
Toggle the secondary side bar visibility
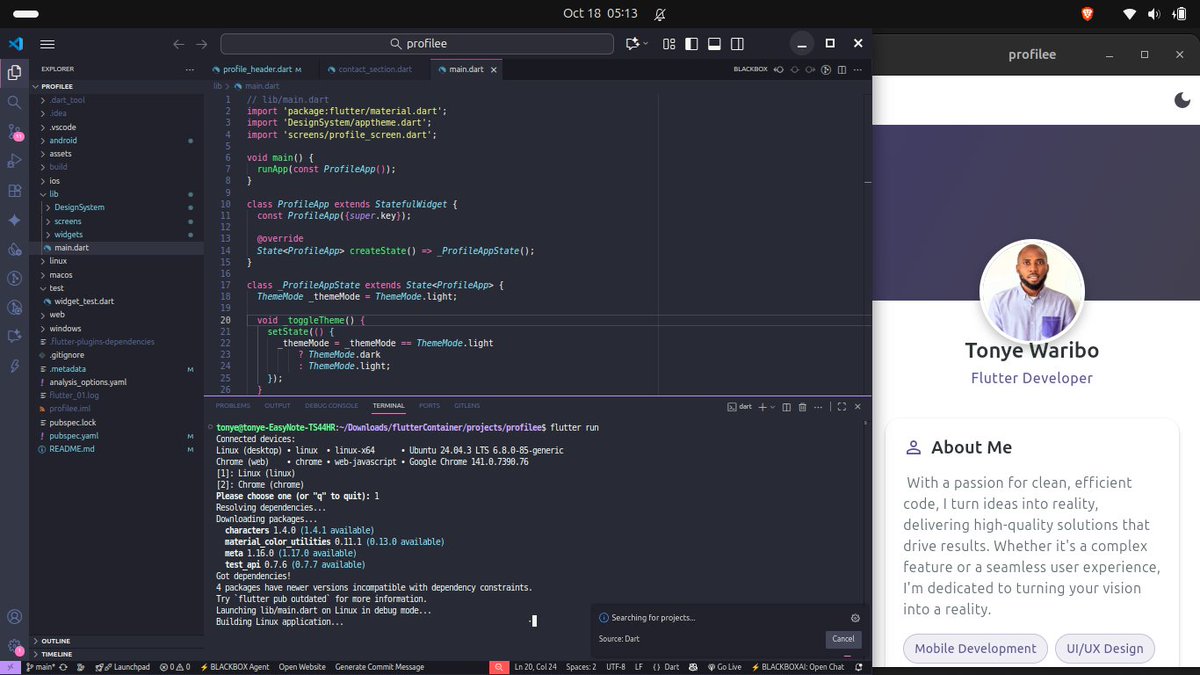(738, 44)
